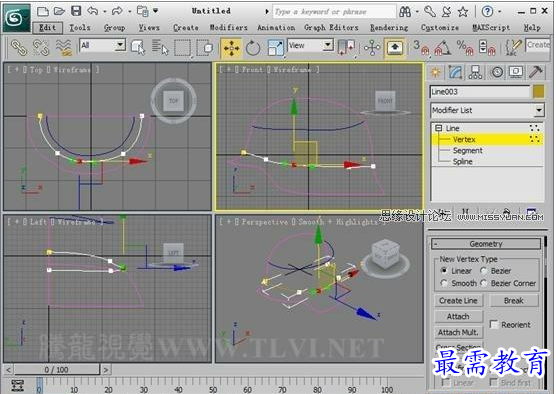This screenshot has height=394, width=556.
Task: Choose the Smooth vertex type radio
Action: pos(444,283)
